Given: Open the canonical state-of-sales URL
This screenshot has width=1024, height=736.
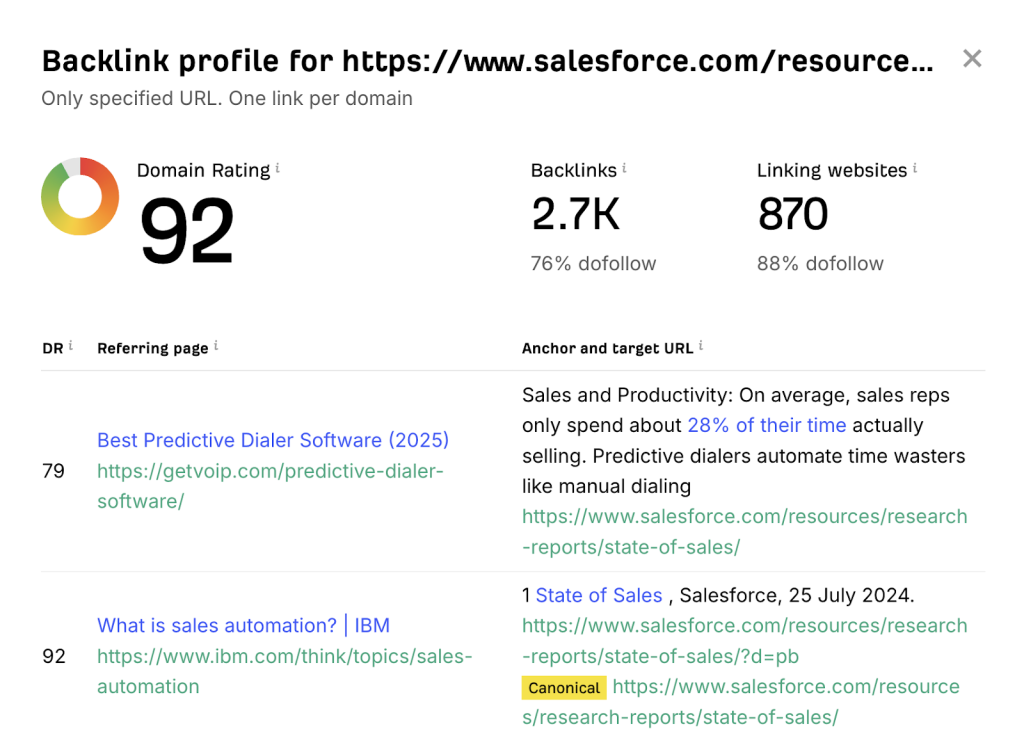Looking at the screenshot, I should [x=785, y=687].
